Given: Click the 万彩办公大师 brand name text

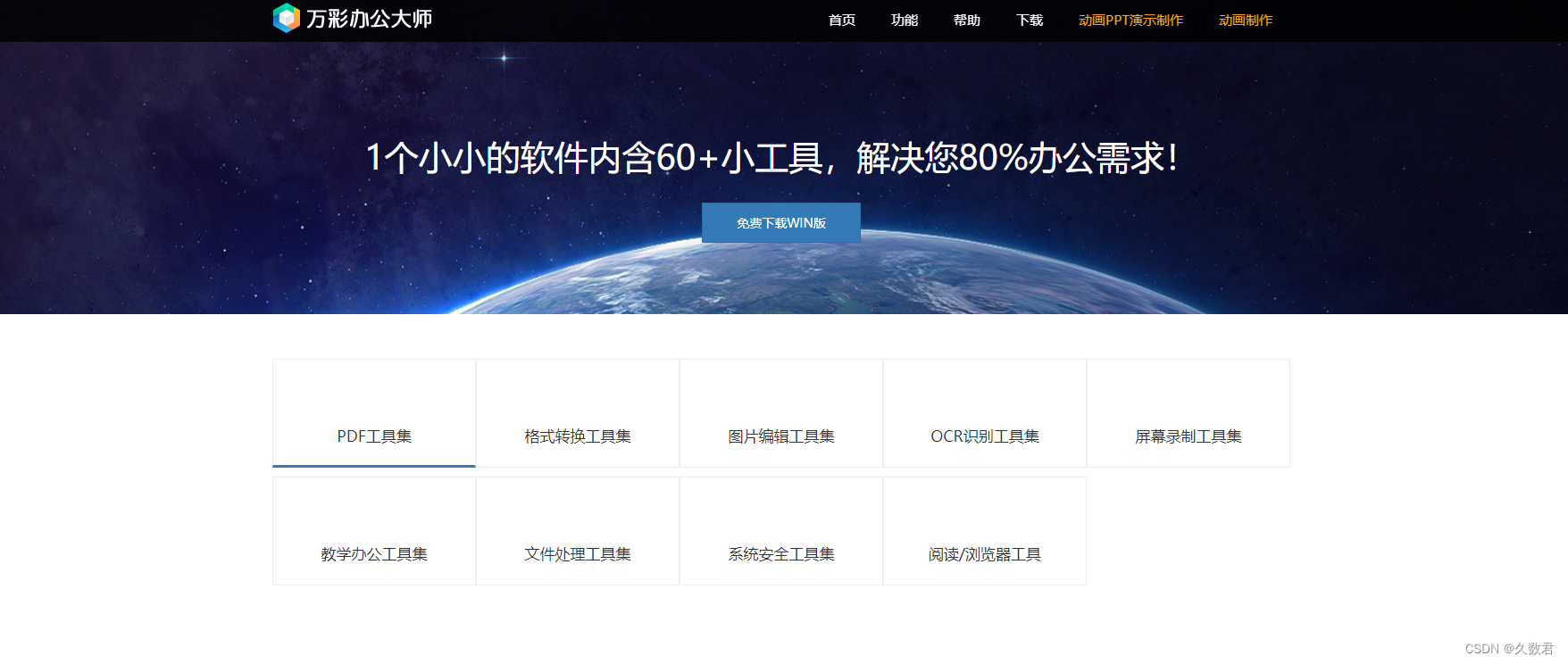Looking at the screenshot, I should point(369,19).
